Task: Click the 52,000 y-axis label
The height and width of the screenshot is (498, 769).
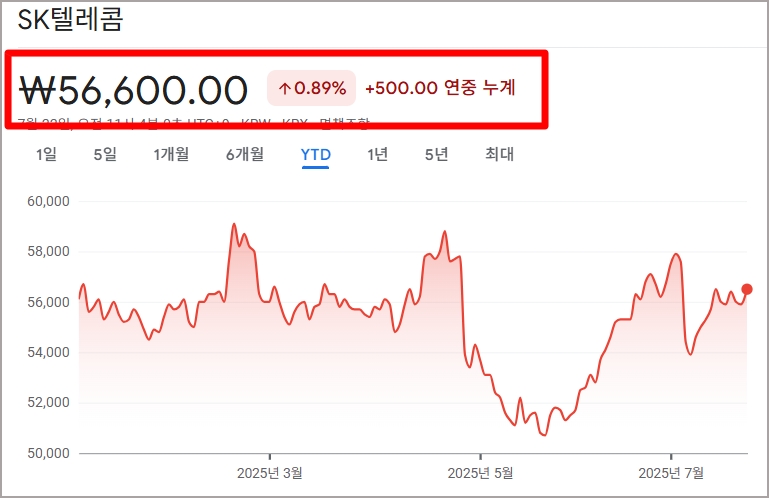Action: point(48,403)
